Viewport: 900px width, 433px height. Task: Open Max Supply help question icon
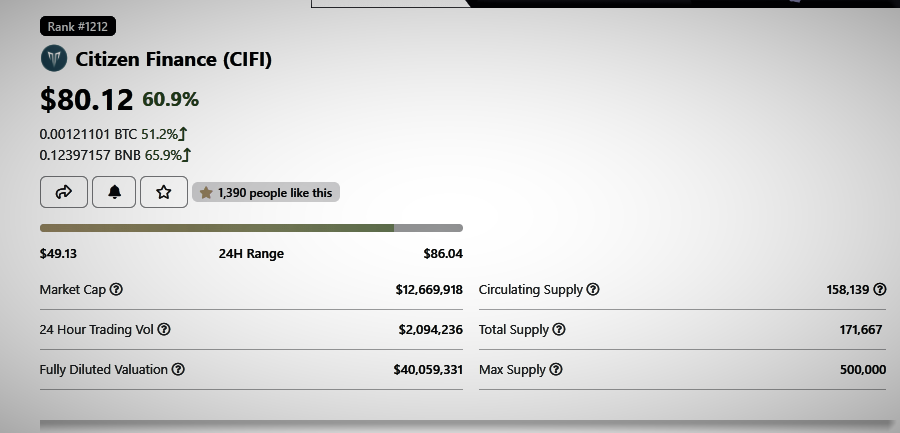556,369
